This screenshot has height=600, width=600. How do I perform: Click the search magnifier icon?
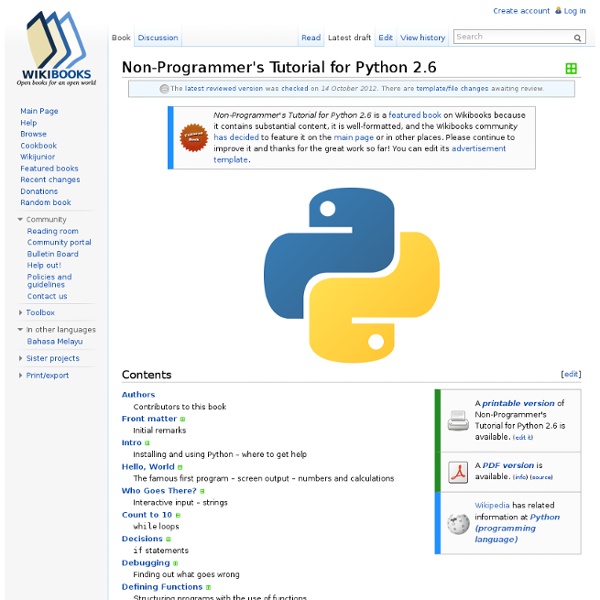click(577, 38)
